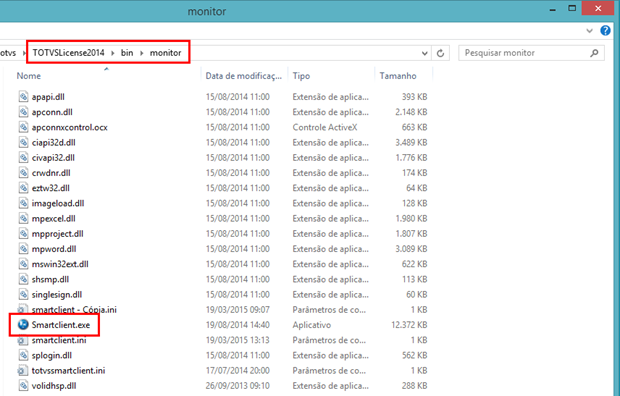This screenshot has height=396, width=620.
Task: Sort files by Tipo column
Action: tap(301, 76)
